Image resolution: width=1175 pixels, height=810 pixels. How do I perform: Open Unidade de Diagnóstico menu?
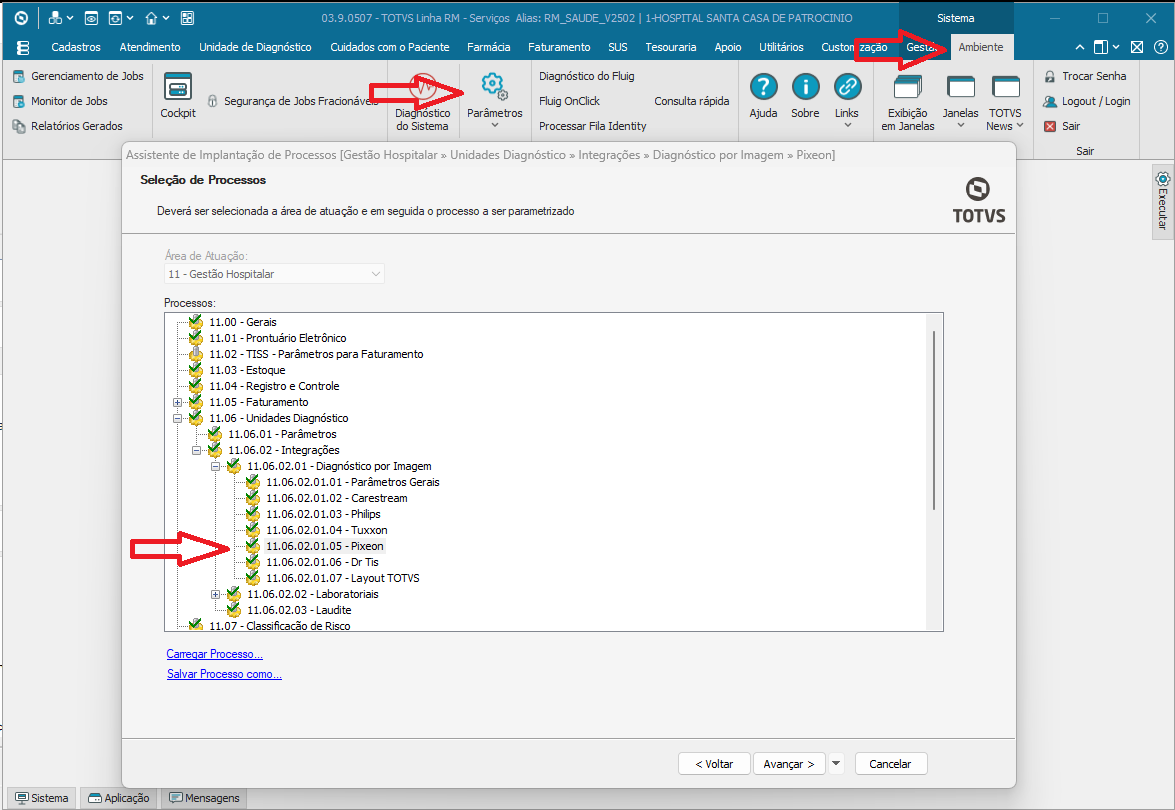(x=255, y=47)
